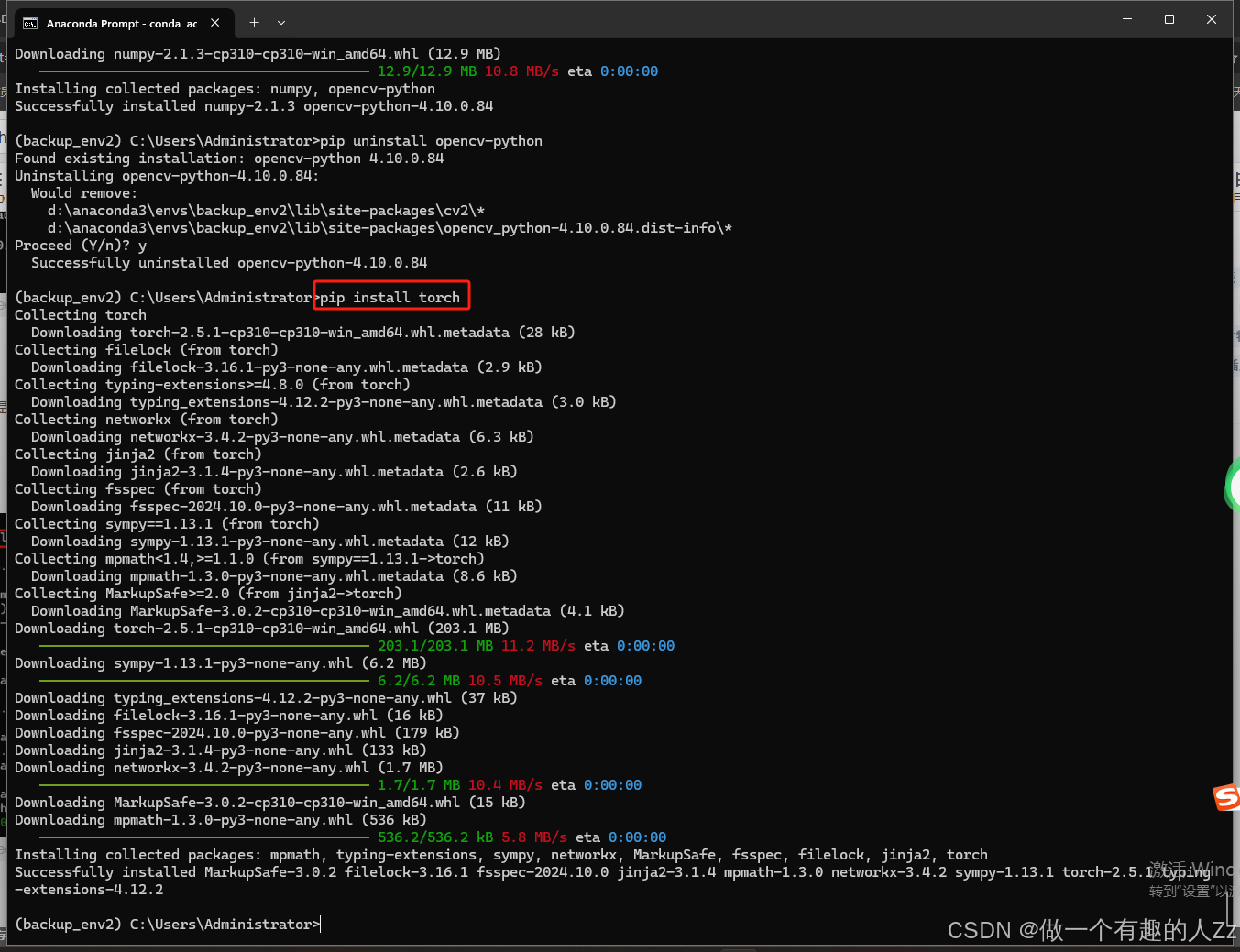
Task: Click the 'Collecting networkx (from torch)' line
Action: pyautogui.click(x=147, y=420)
